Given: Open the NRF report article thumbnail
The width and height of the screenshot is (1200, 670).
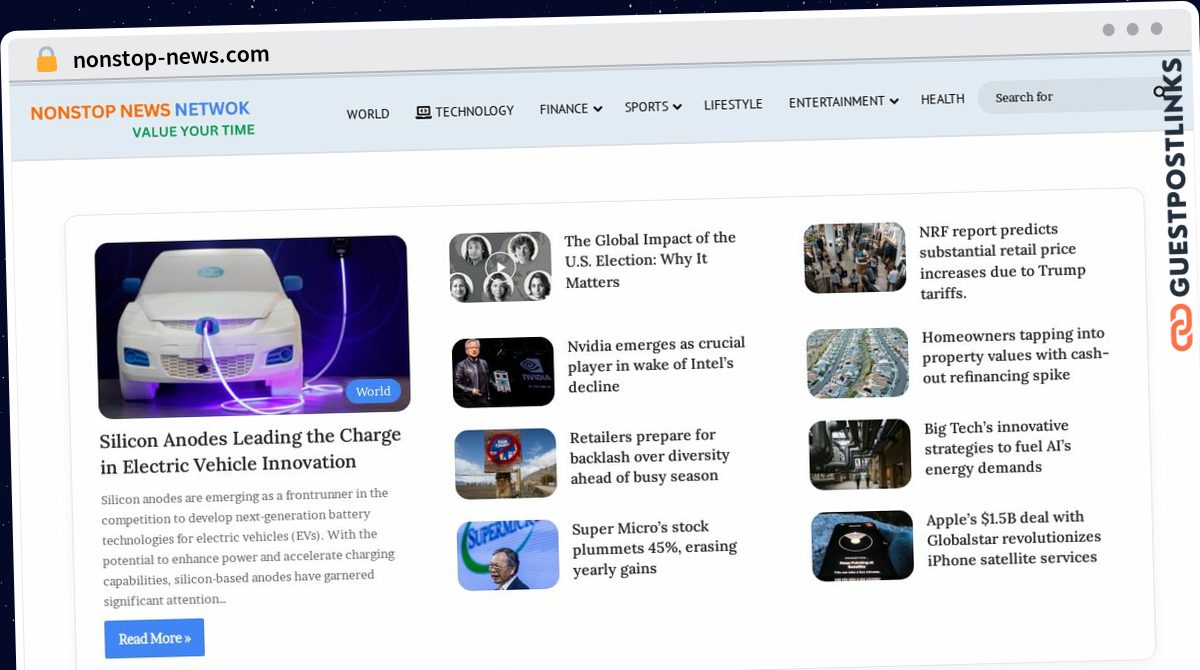Looking at the screenshot, I should (x=855, y=258).
